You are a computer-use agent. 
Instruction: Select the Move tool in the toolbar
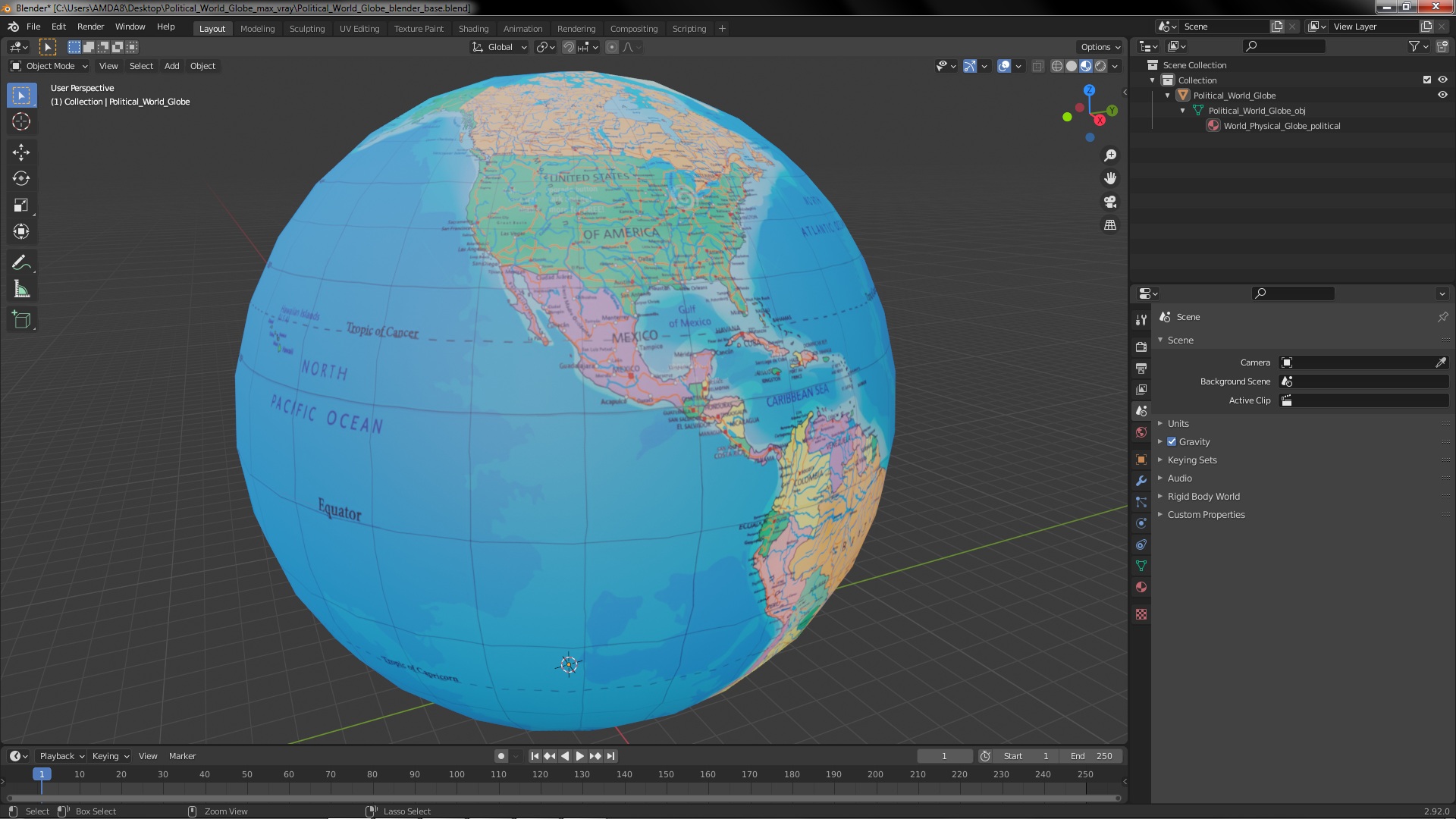[21, 152]
